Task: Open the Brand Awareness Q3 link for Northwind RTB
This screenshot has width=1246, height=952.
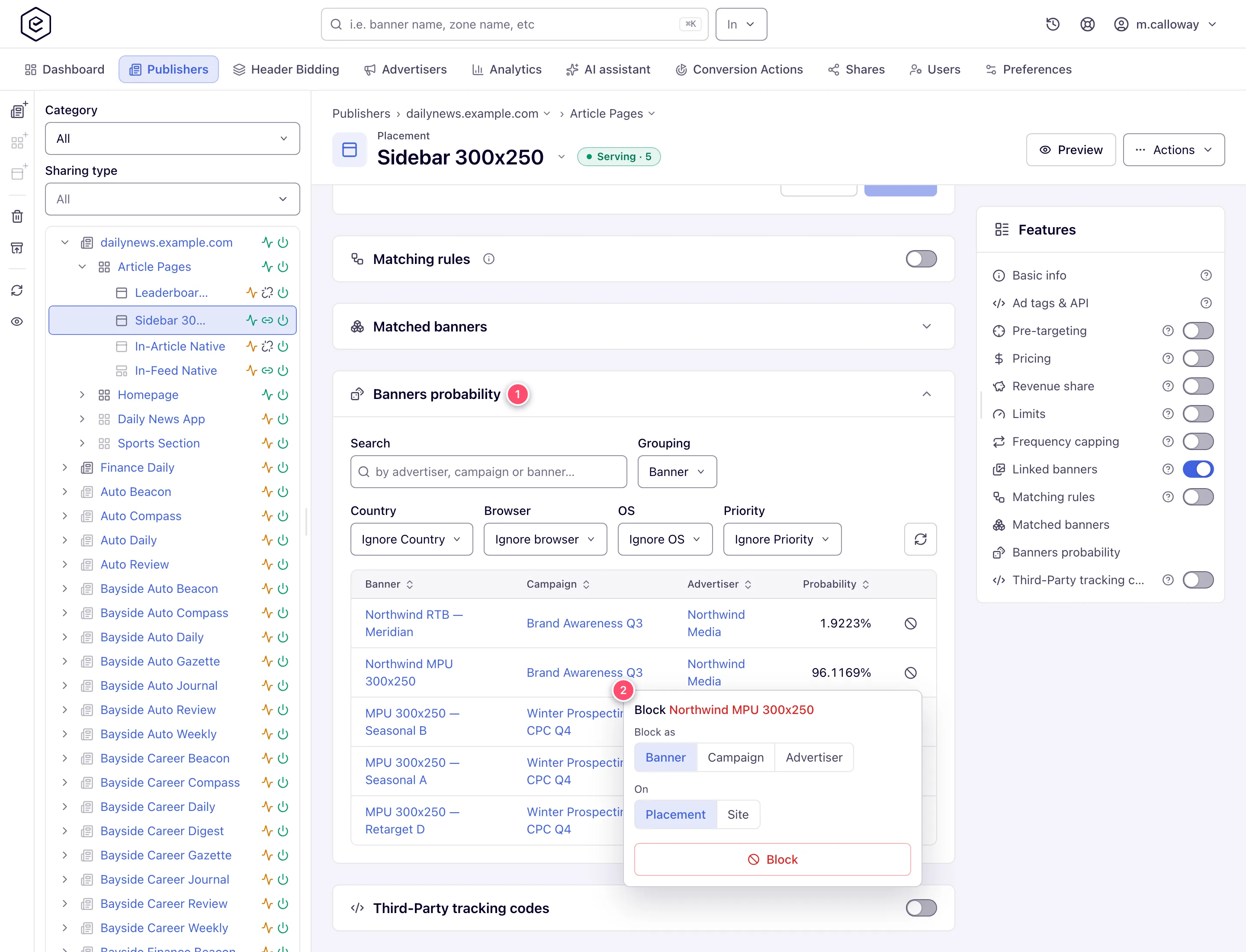Action: pyautogui.click(x=584, y=623)
